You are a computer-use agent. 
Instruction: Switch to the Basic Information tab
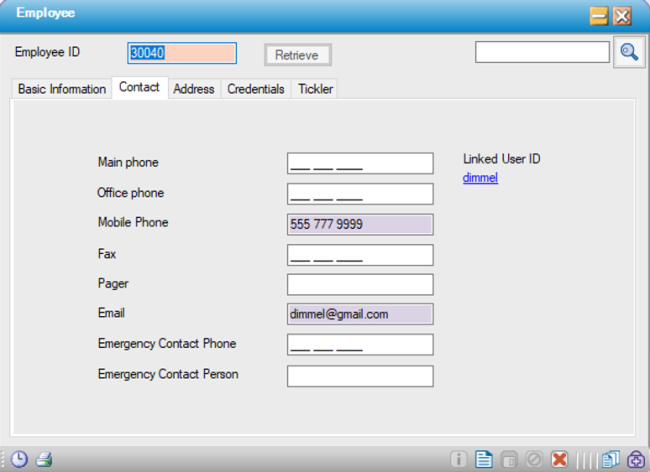[x=62, y=89]
